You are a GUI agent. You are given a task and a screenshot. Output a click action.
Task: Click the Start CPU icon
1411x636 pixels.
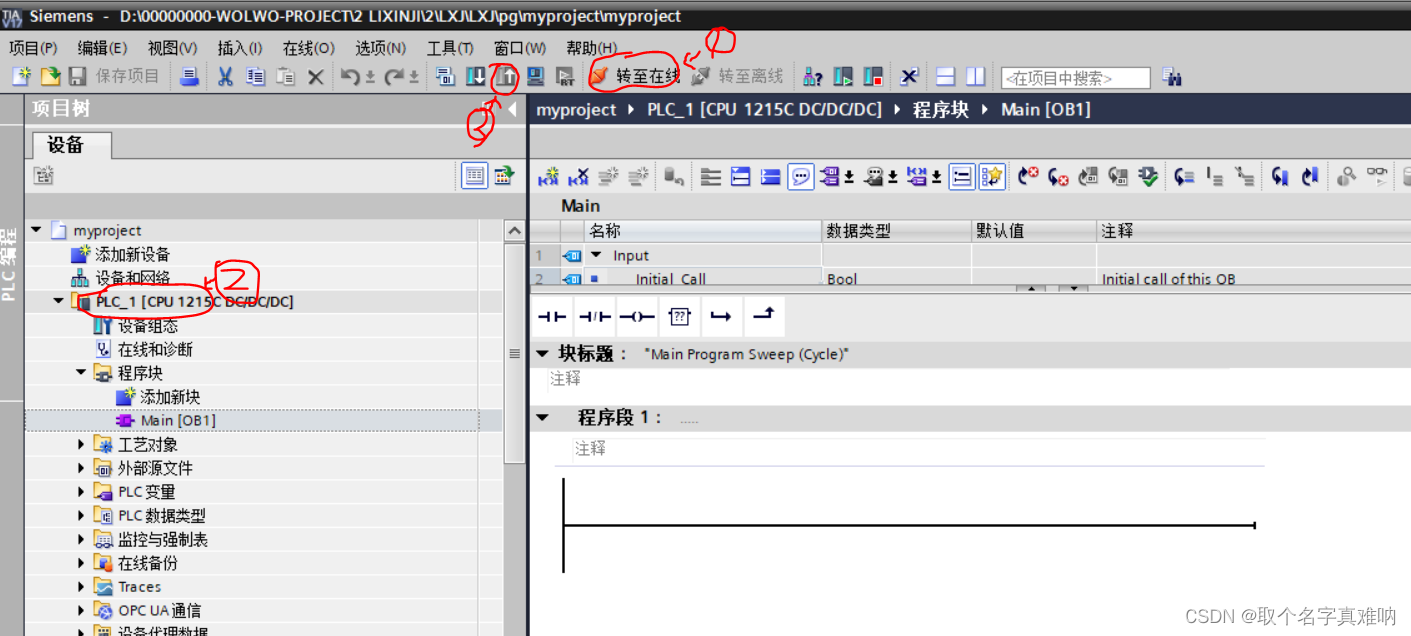[844, 76]
